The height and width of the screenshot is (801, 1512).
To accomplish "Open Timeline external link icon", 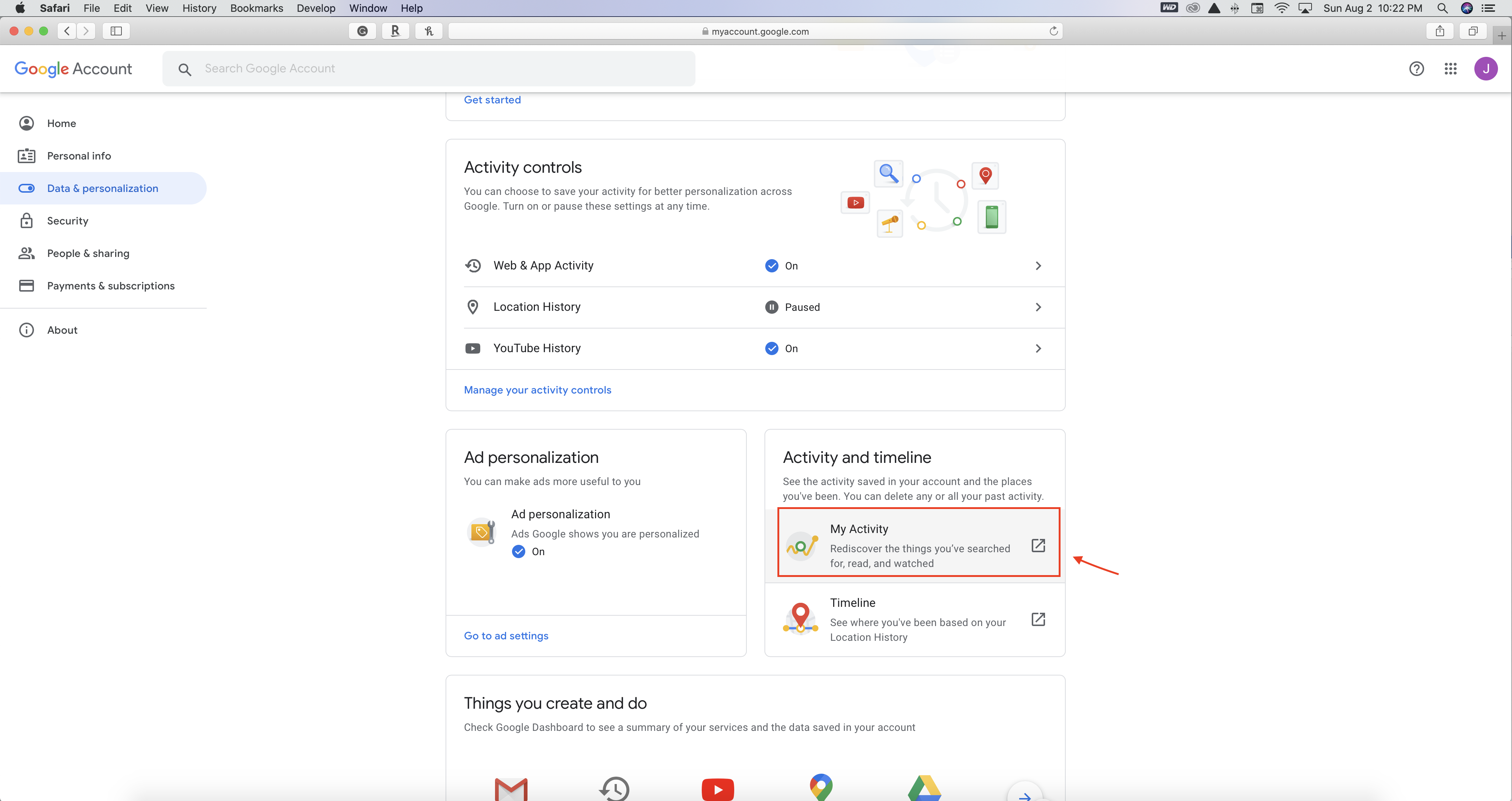I will (1038, 619).
